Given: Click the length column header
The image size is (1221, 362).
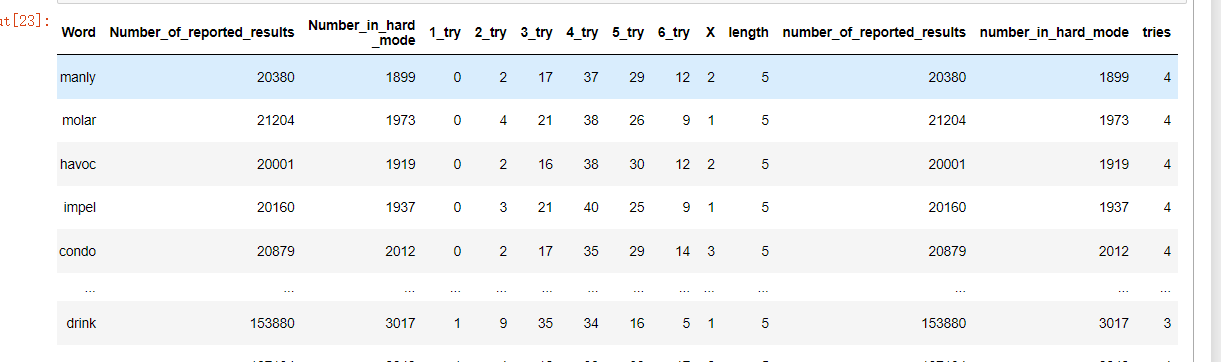Looking at the screenshot, I should tap(749, 33).
